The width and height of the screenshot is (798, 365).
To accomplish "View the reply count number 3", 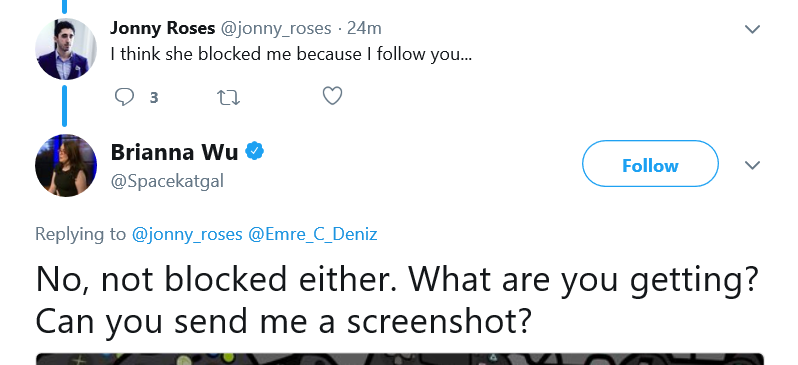I will tap(154, 98).
